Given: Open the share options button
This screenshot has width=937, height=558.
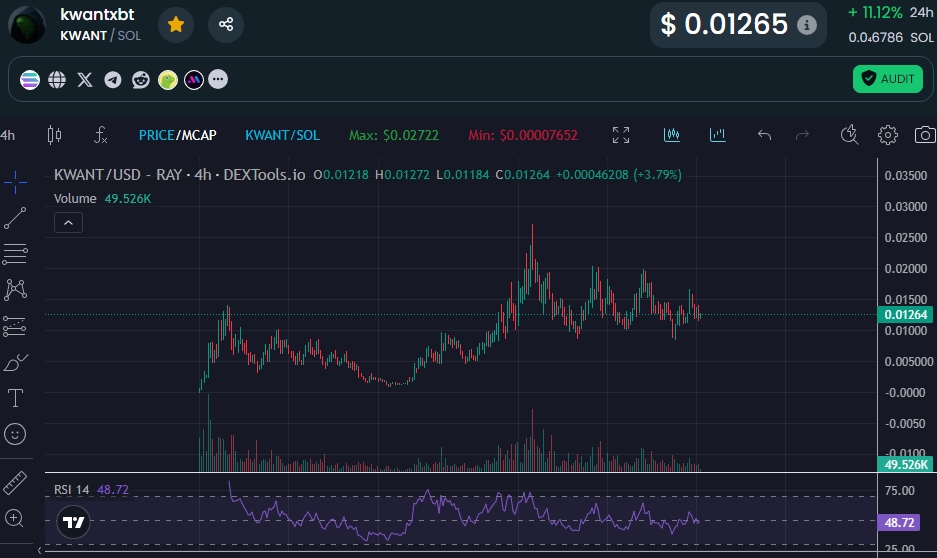Looking at the screenshot, I should click(x=226, y=24).
